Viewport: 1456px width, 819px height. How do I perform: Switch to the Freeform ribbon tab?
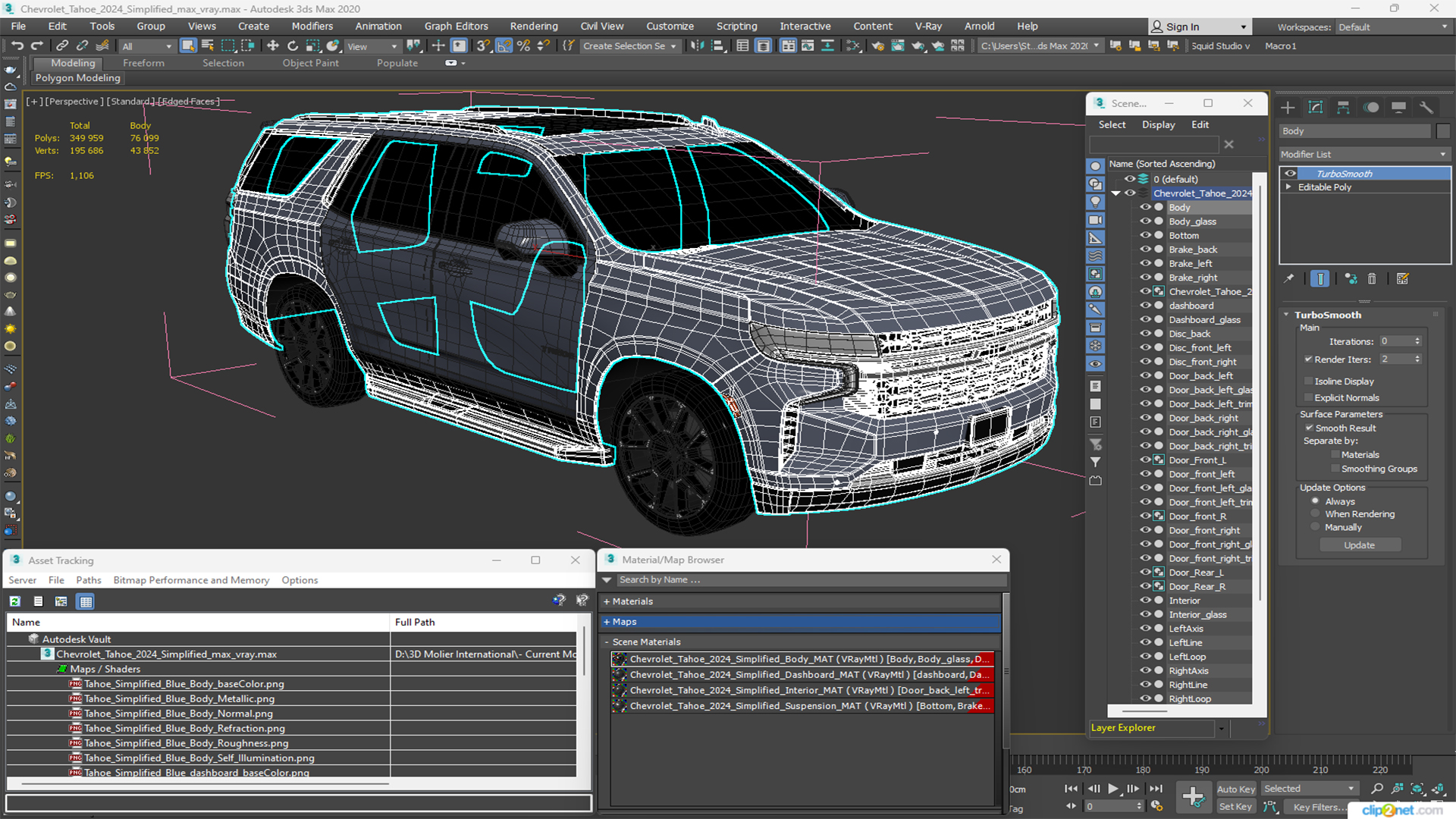tap(143, 63)
